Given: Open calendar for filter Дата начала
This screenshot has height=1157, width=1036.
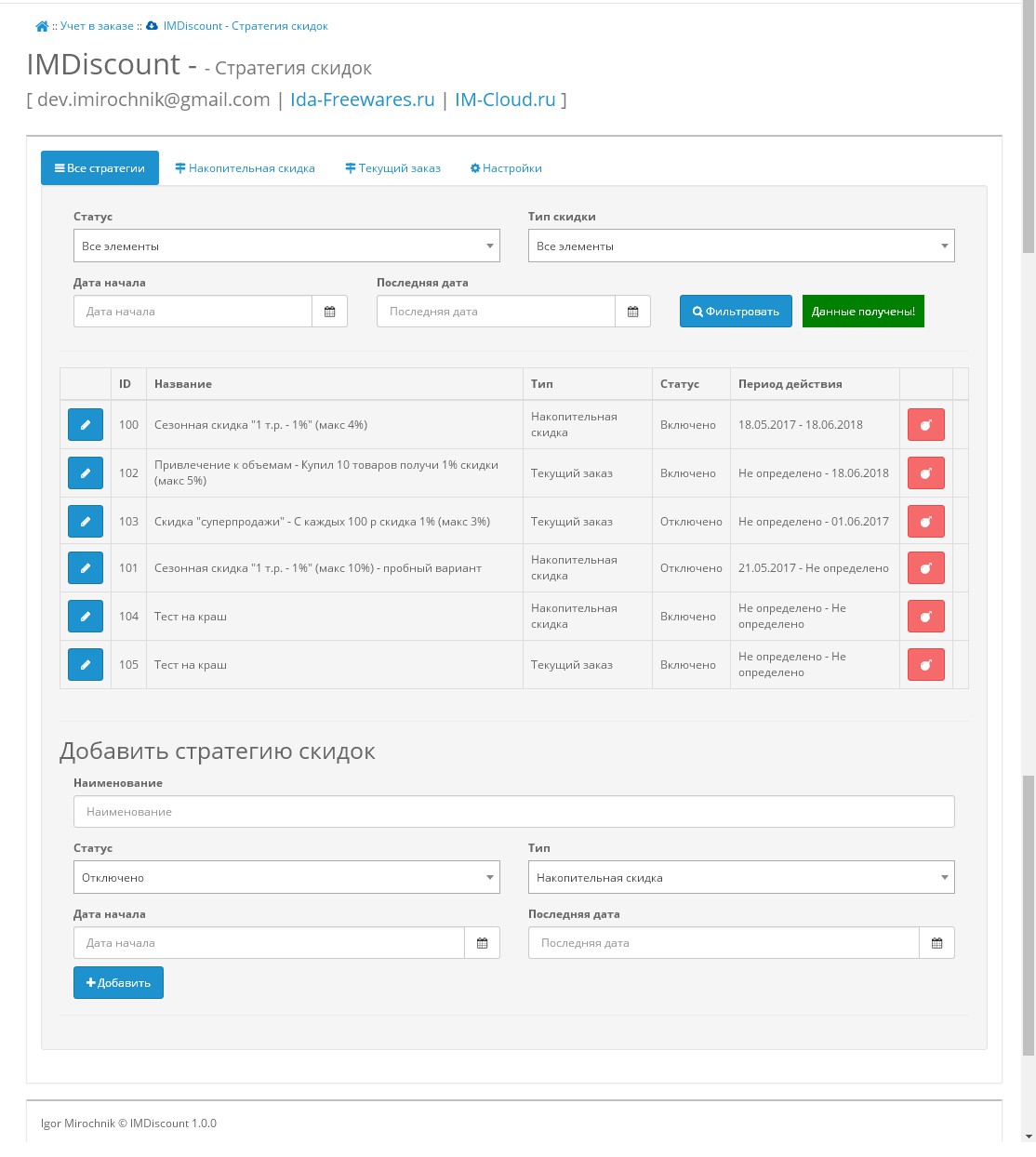Looking at the screenshot, I should [x=329, y=312].
